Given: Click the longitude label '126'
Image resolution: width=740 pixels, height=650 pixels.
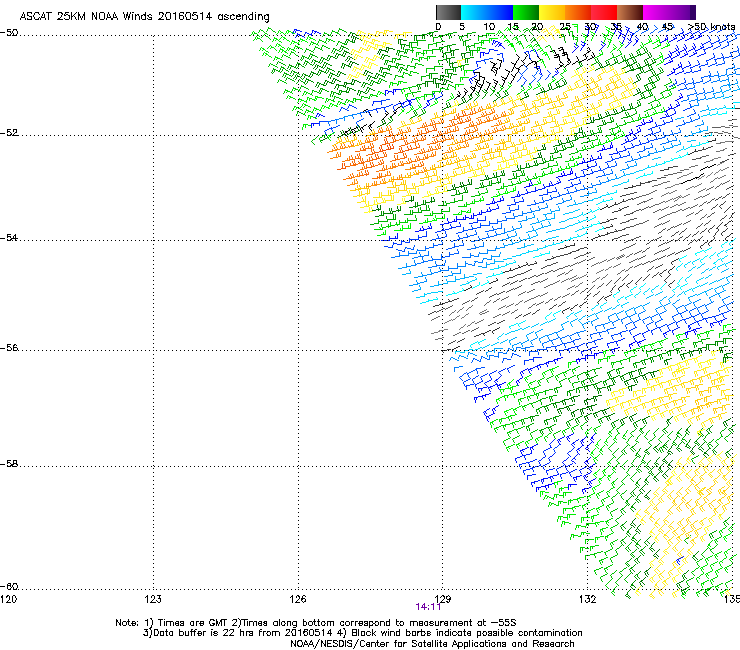Looking at the screenshot, I should (298, 599).
